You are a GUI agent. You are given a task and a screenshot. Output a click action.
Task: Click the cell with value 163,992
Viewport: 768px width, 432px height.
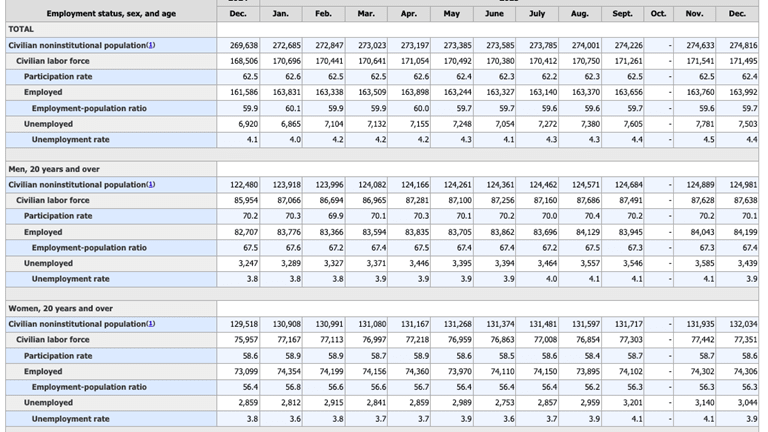737,93
